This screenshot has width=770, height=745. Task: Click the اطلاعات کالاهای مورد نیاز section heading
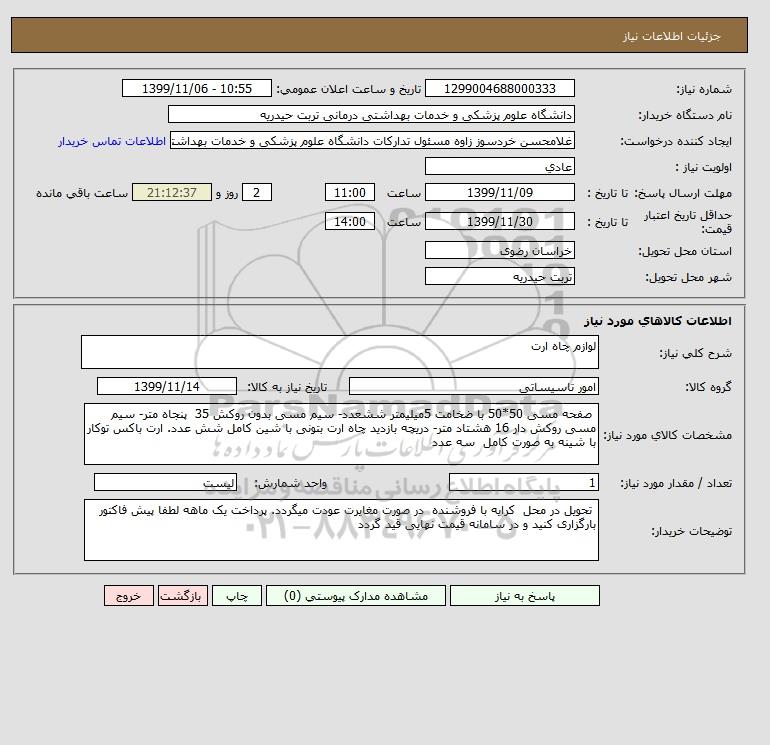click(x=658, y=321)
